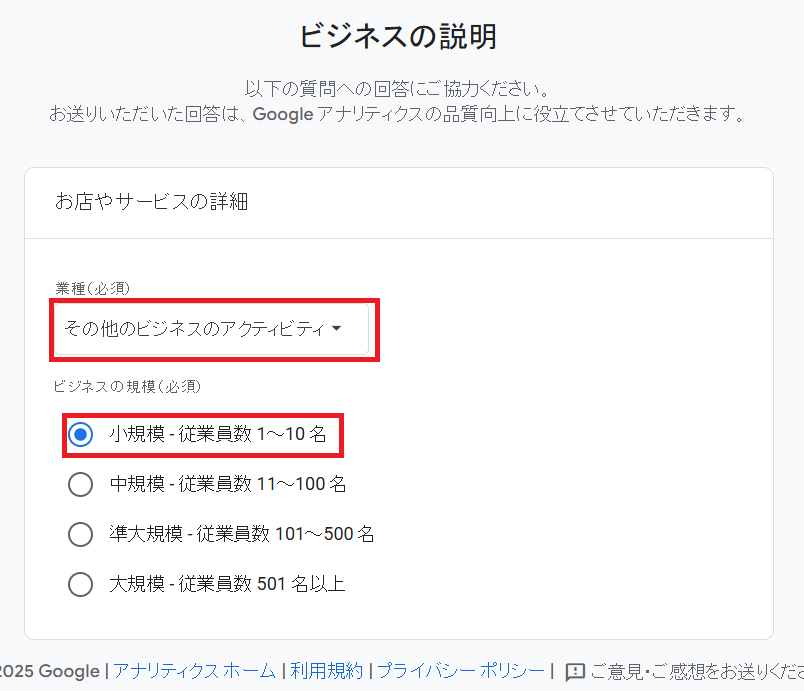
Task: Click the feedback speech-bubble icon in footer
Action: click(575, 672)
